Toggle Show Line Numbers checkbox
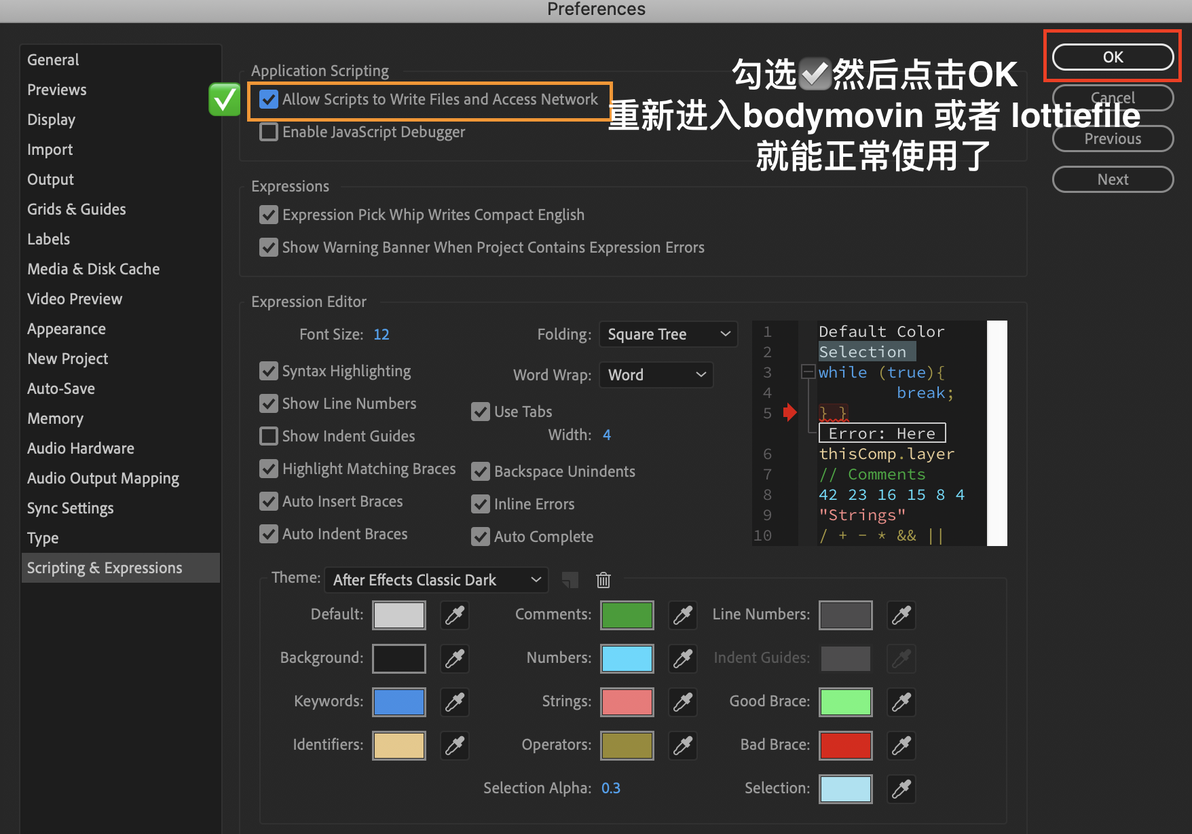1192x834 pixels. pyautogui.click(x=268, y=404)
